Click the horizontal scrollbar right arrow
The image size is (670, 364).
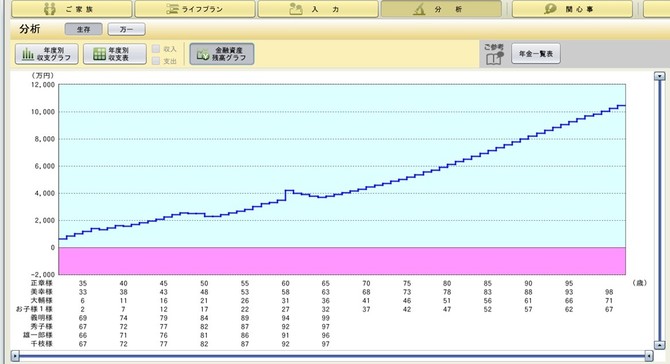point(649,355)
